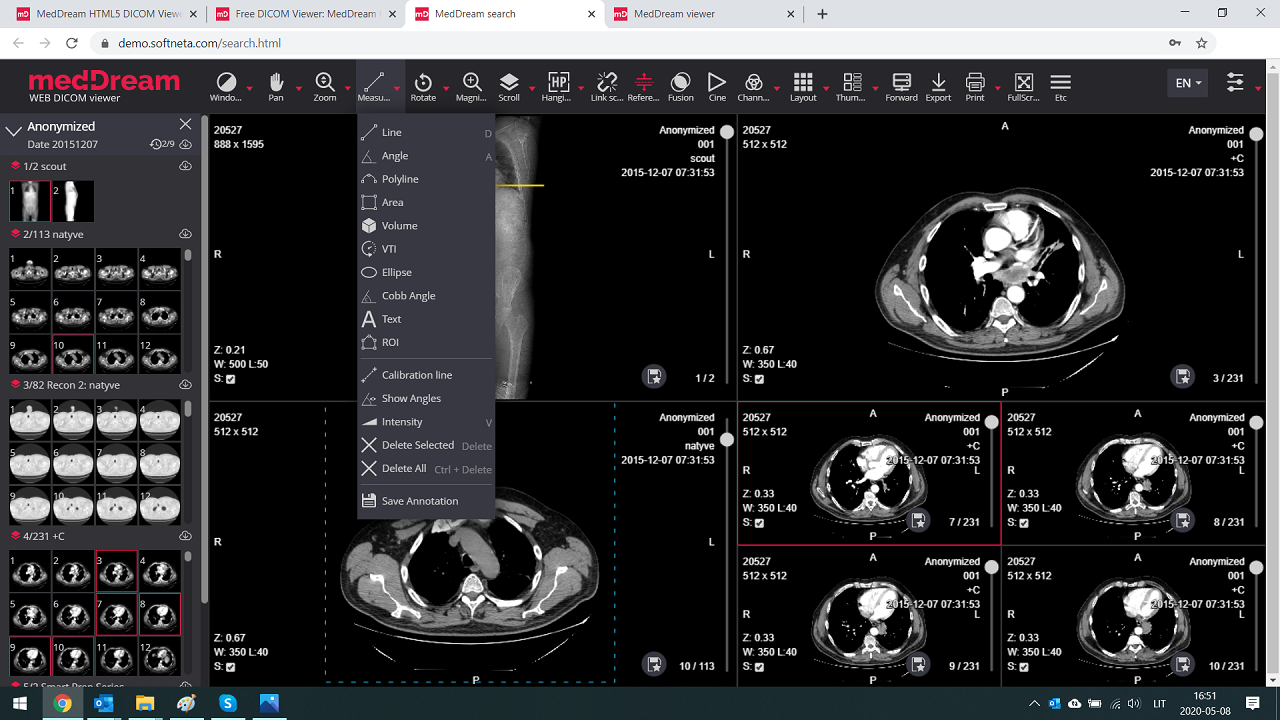Click the Fusion tool
This screenshot has width=1280, height=720.
pyautogui.click(x=681, y=86)
